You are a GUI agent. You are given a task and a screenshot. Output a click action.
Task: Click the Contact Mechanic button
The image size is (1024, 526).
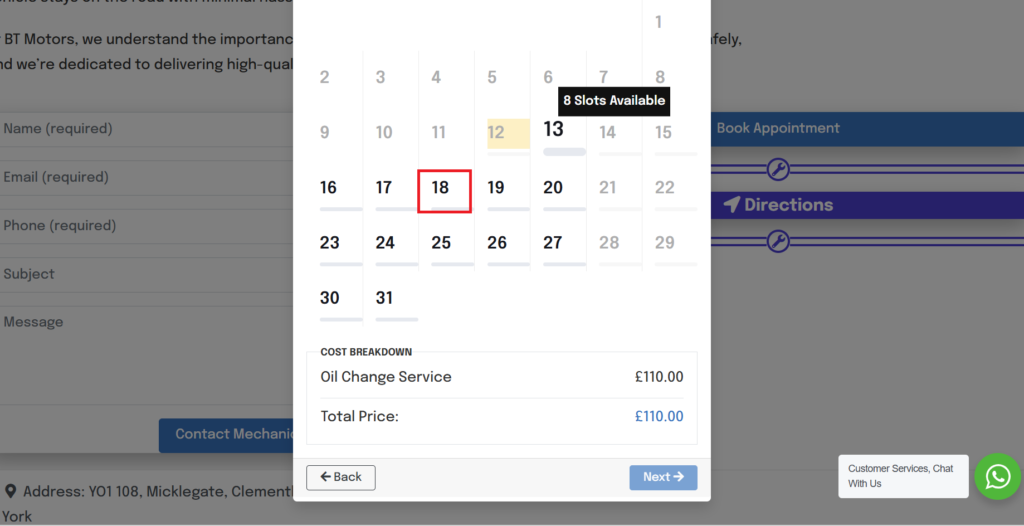pyautogui.click(x=226, y=434)
